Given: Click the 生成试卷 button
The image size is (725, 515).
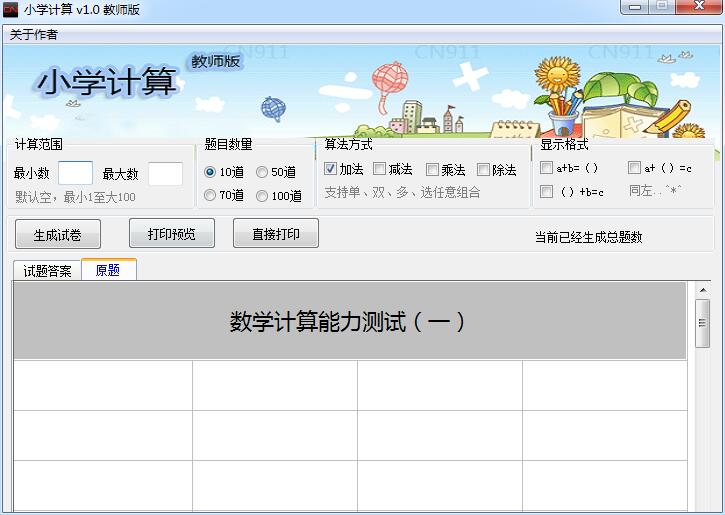Looking at the screenshot, I should point(58,234).
